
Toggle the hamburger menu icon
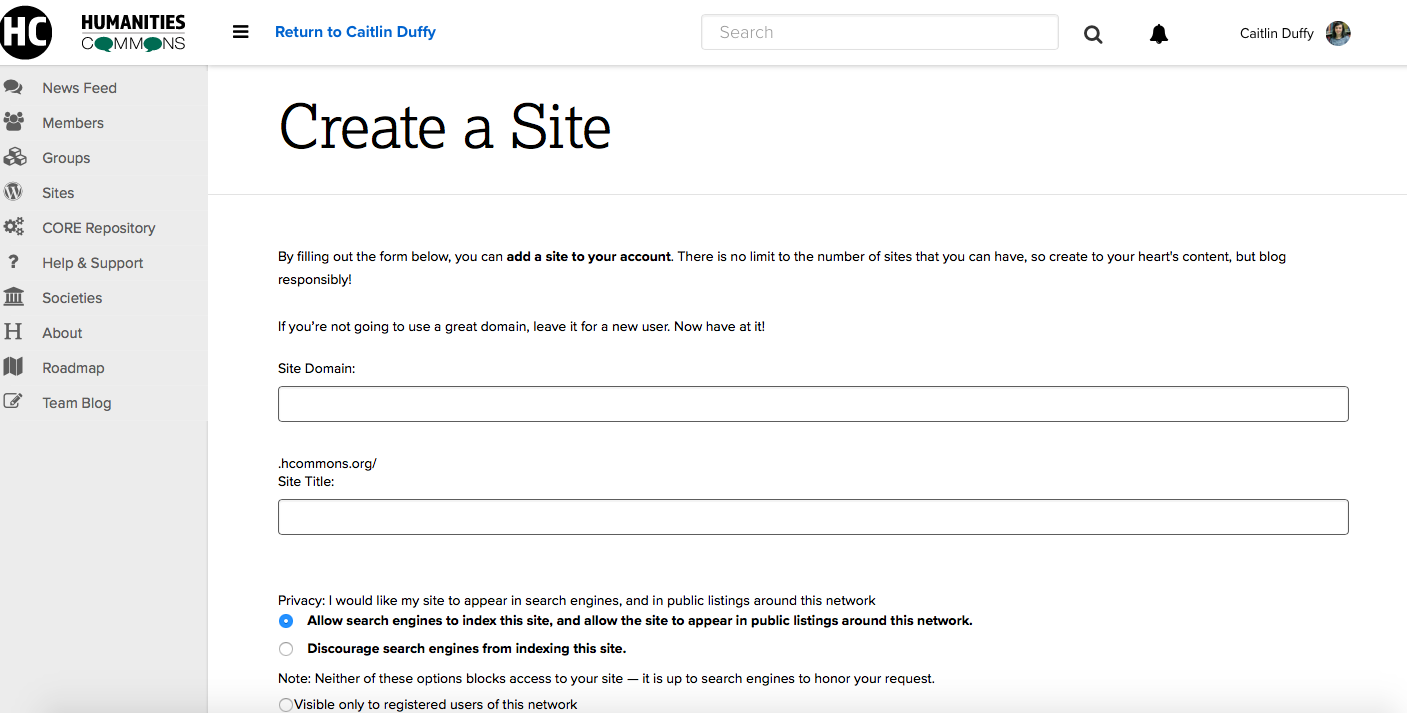[x=240, y=32]
